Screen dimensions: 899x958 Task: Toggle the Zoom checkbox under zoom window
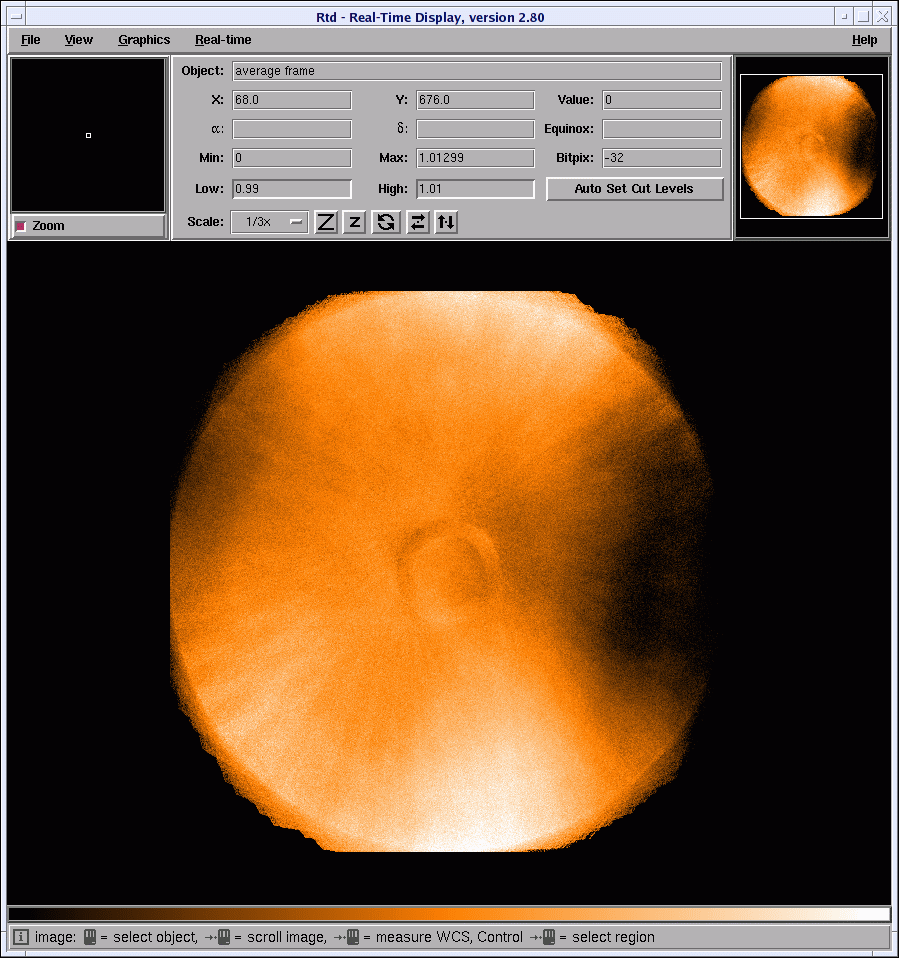[x=21, y=226]
